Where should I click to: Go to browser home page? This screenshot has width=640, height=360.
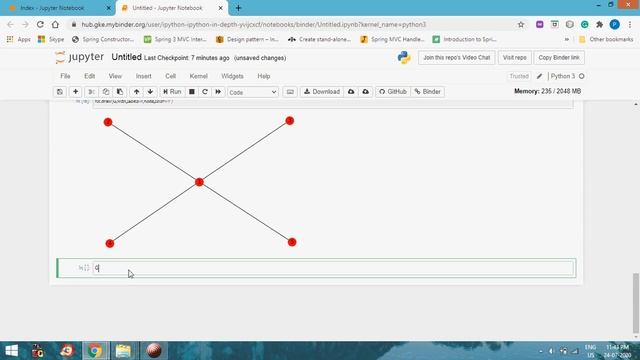pos(55,24)
